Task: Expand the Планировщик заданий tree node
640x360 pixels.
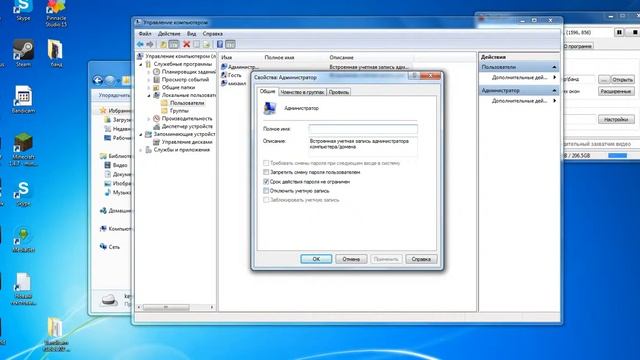Action: [149, 72]
